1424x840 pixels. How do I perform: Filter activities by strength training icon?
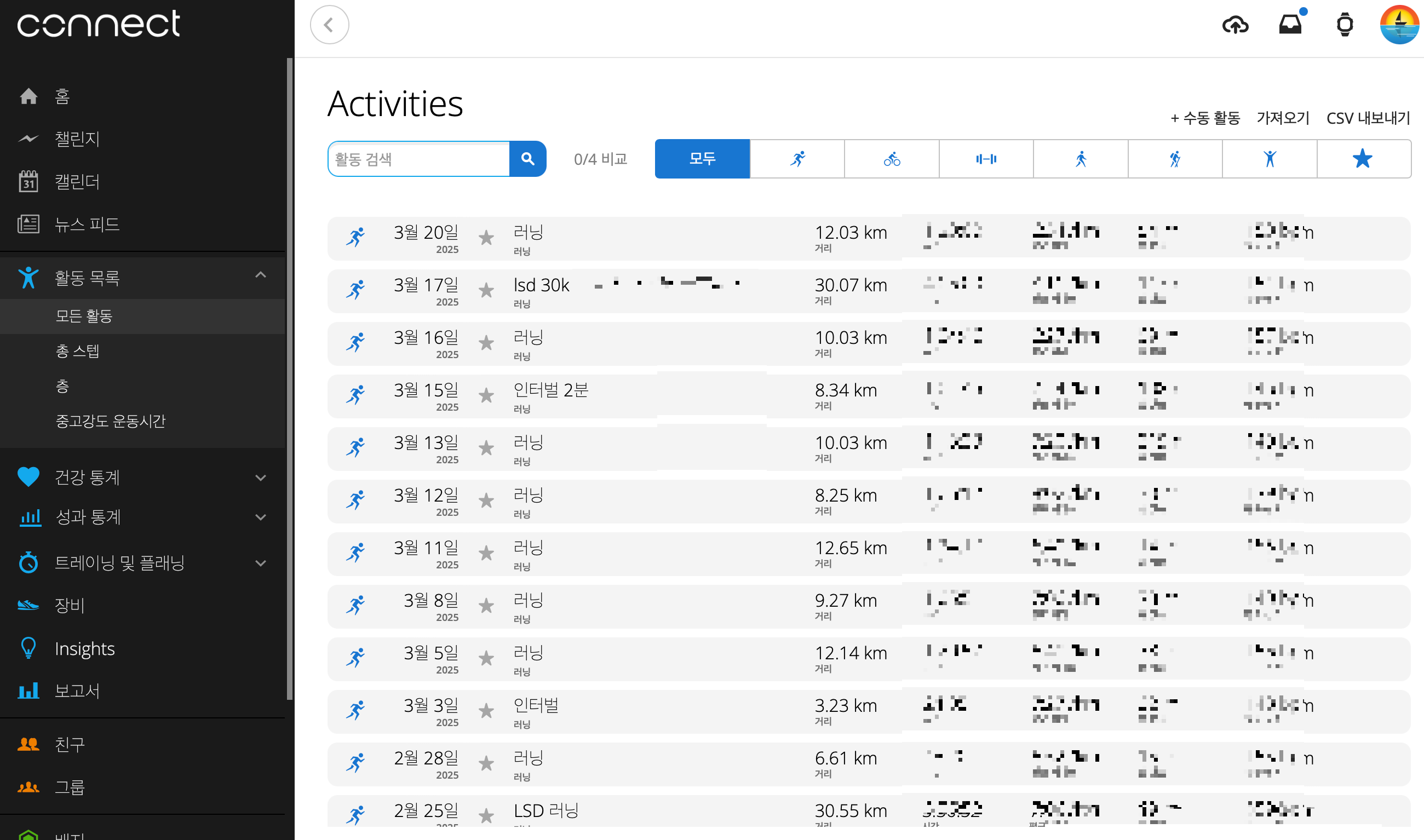(986, 159)
